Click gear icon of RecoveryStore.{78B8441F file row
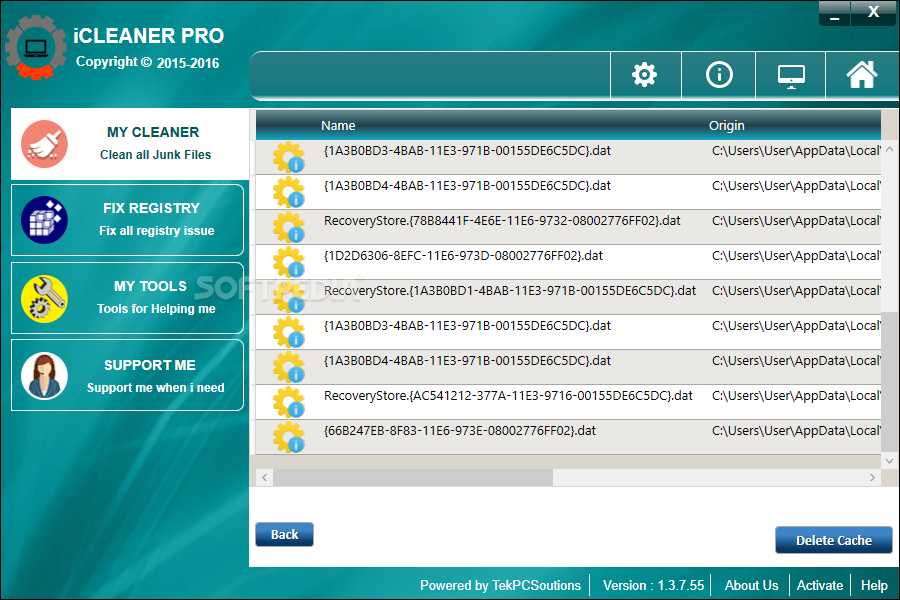This screenshot has width=900, height=600. pyautogui.click(x=289, y=227)
